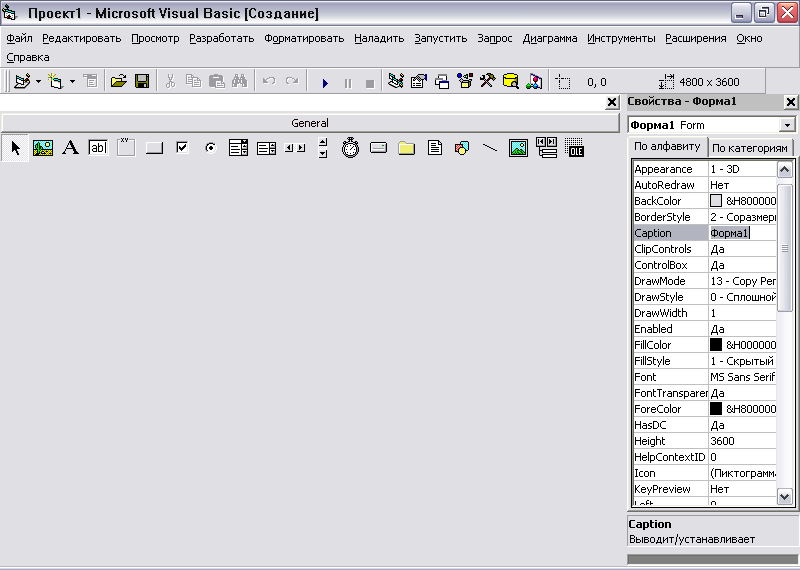800x570 pixels.
Task: Select the TextBox control tool
Action: click(x=98, y=148)
